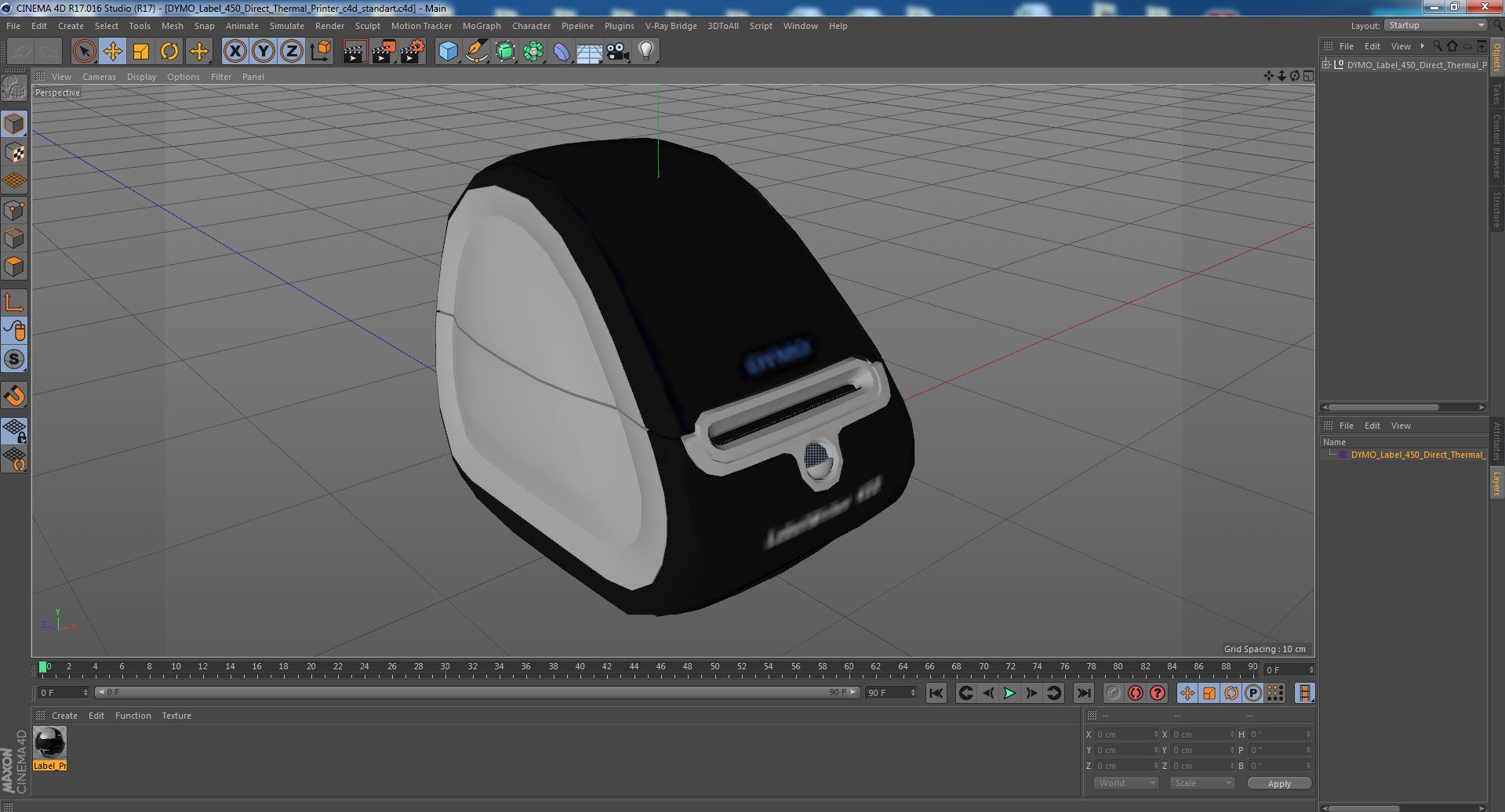Toggle Snap enable button

[14, 396]
